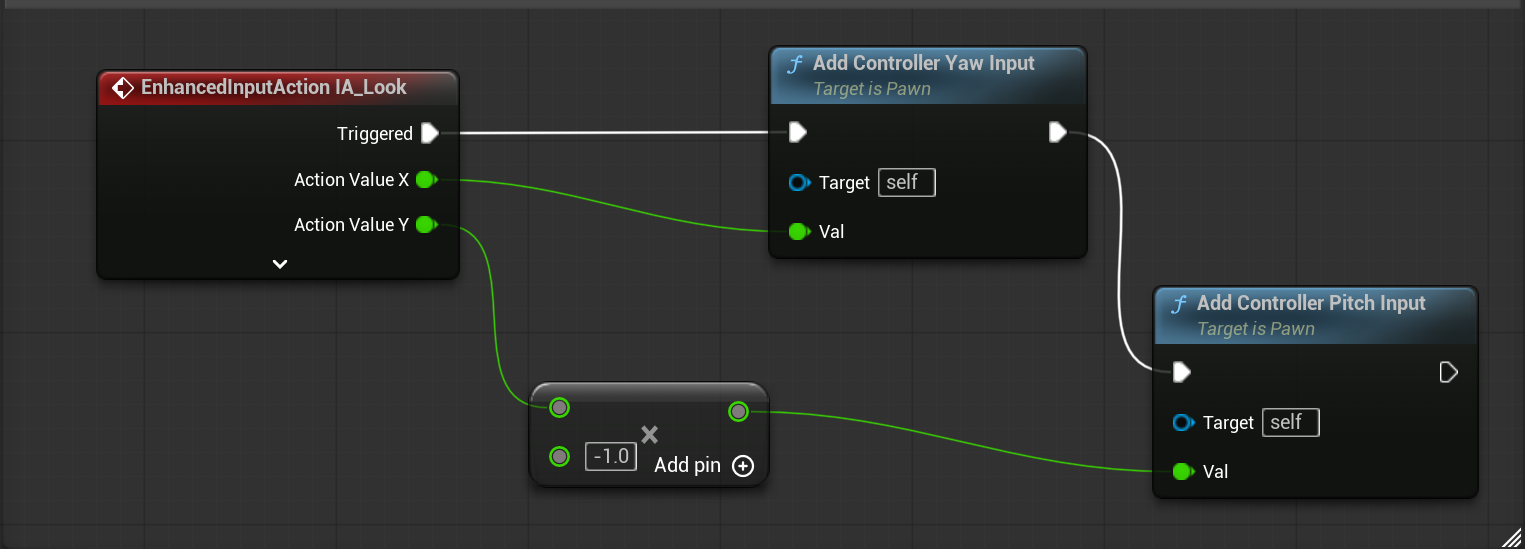Viewport: 1525px width, 549px height.
Task: Click Yaw Input node's Val input pin
Action: (798, 231)
